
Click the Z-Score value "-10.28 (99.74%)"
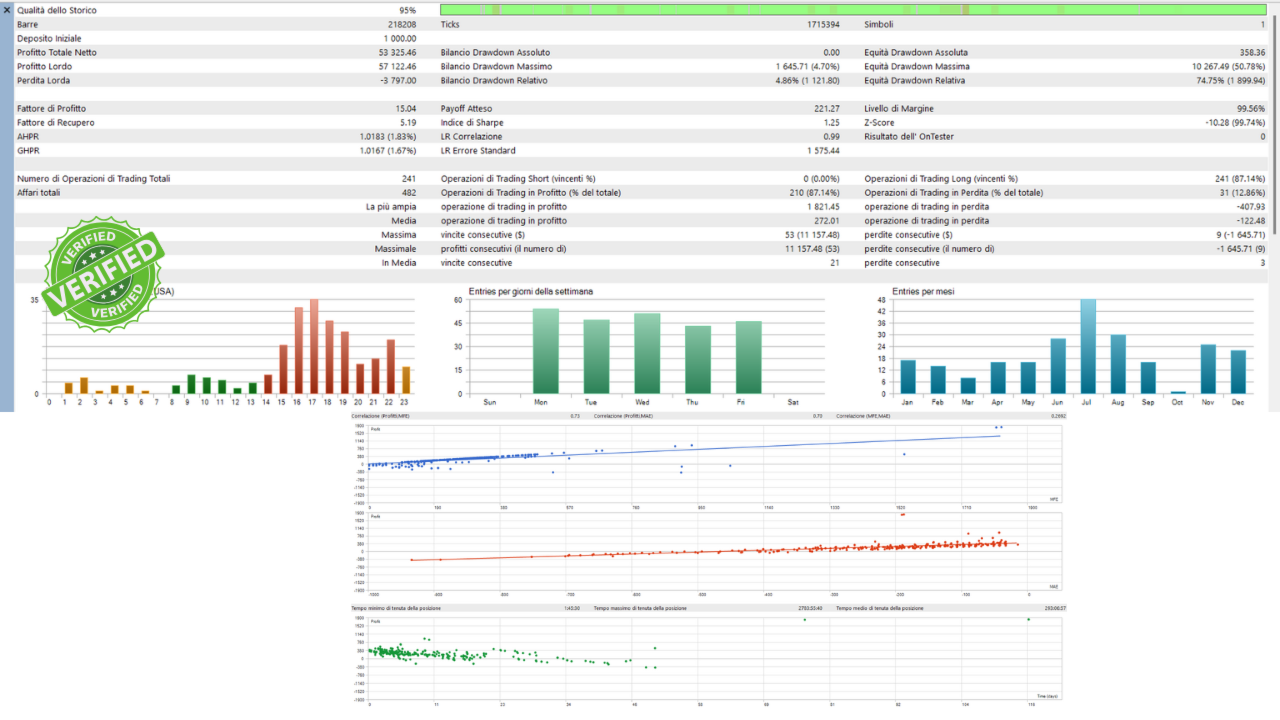(x=1234, y=122)
